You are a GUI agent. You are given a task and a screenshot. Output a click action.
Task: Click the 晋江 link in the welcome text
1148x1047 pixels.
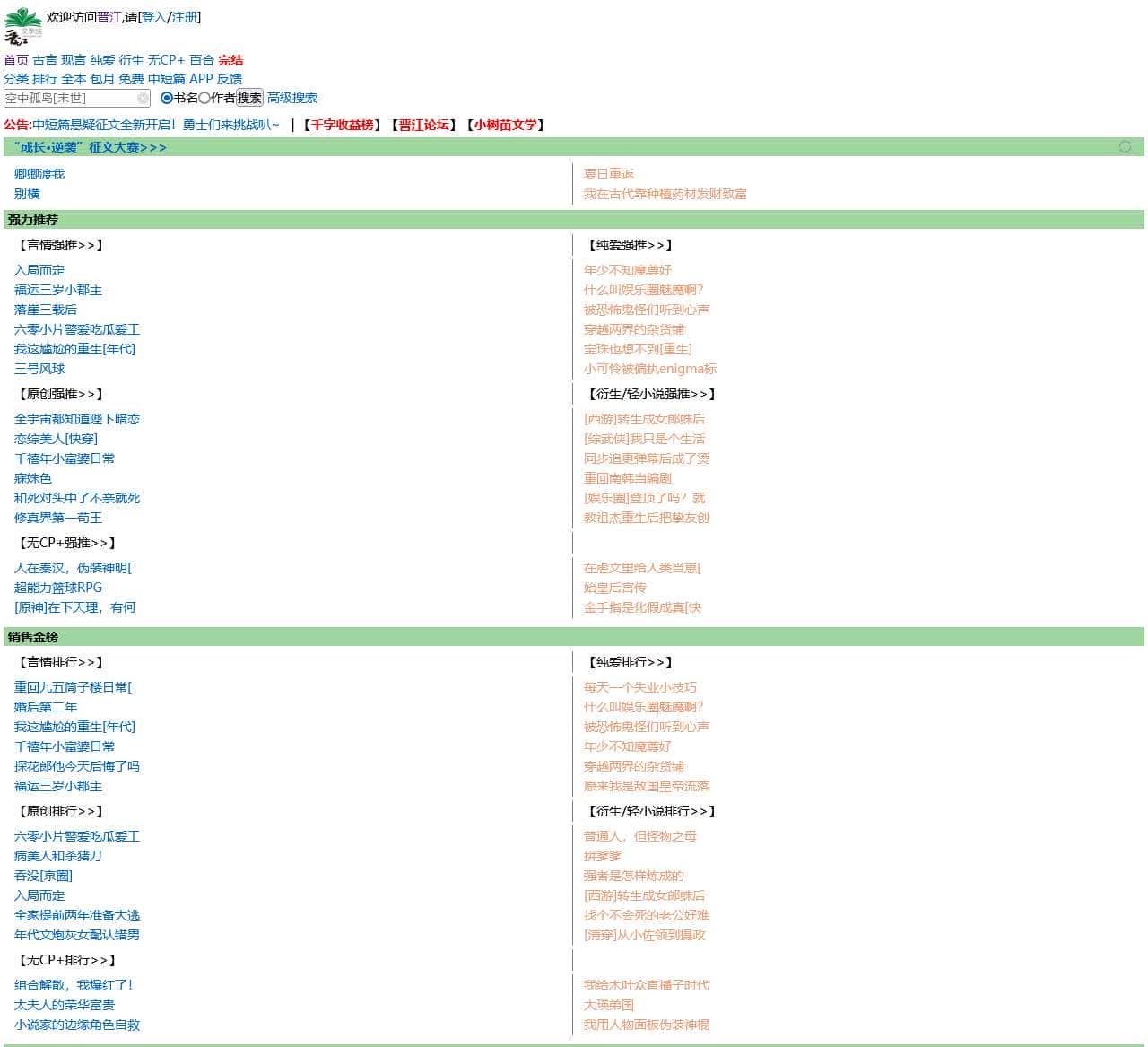tap(109, 17)
